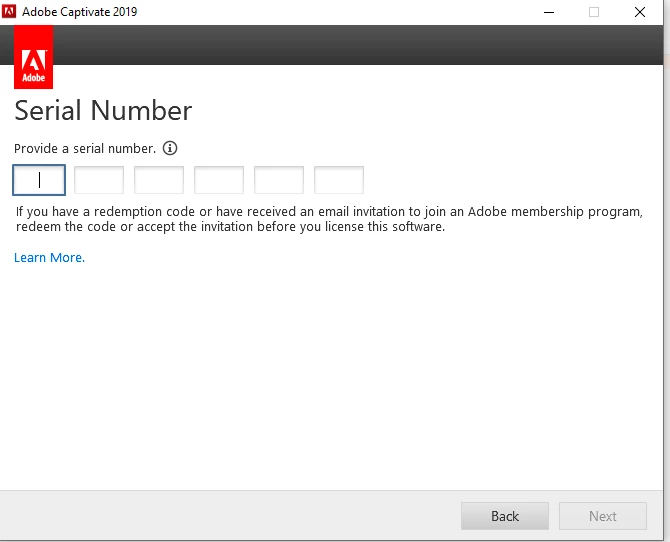Select the second serial number box
The height and width of the screenshot is (542, 670).
click(x=99, y=180)
